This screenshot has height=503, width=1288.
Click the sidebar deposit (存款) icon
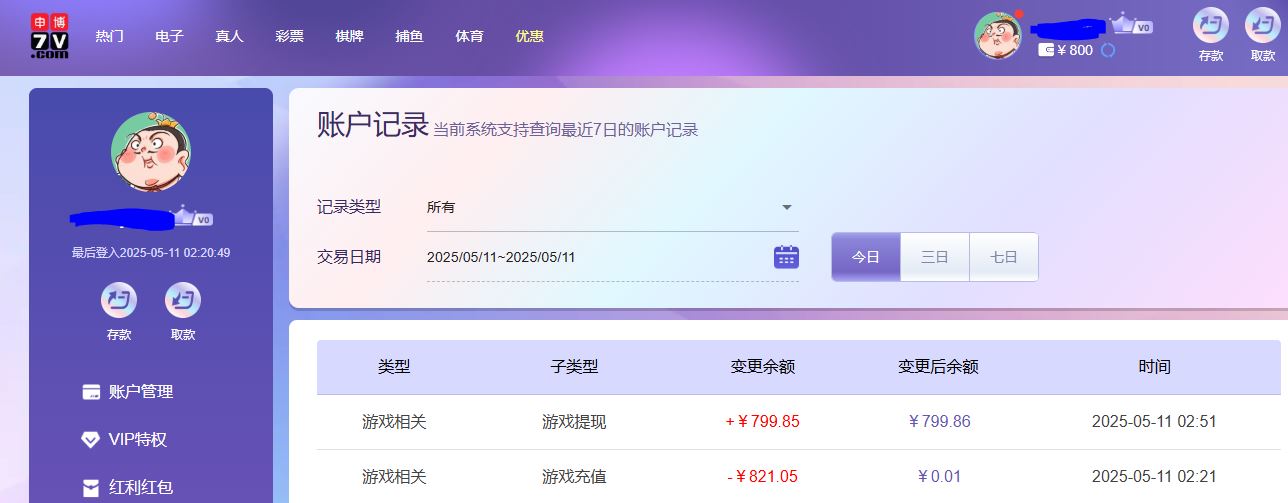(x=119, y=300)
